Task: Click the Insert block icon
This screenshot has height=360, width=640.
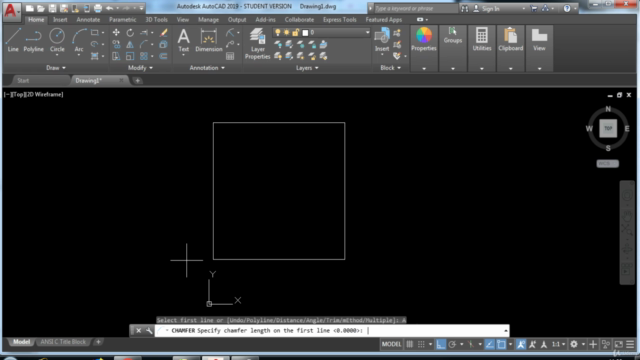Action: click(382, 40)
